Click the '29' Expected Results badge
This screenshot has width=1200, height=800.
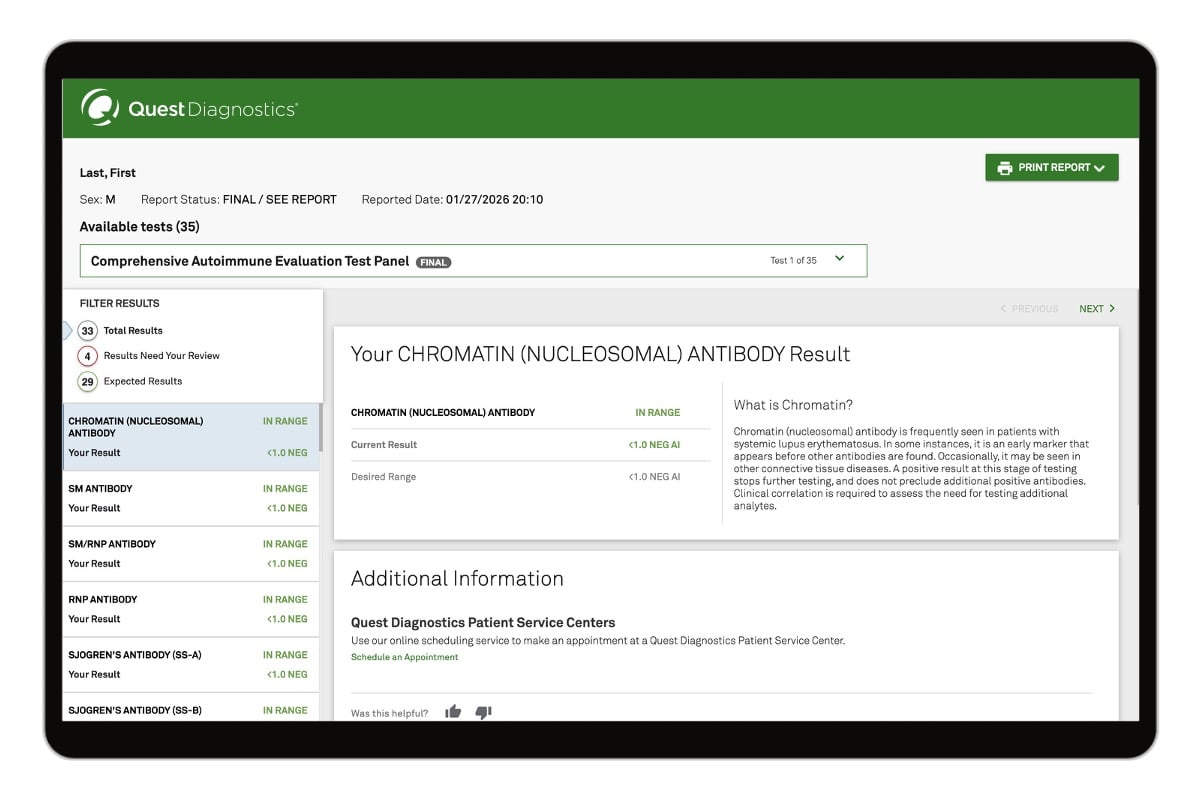87,381
